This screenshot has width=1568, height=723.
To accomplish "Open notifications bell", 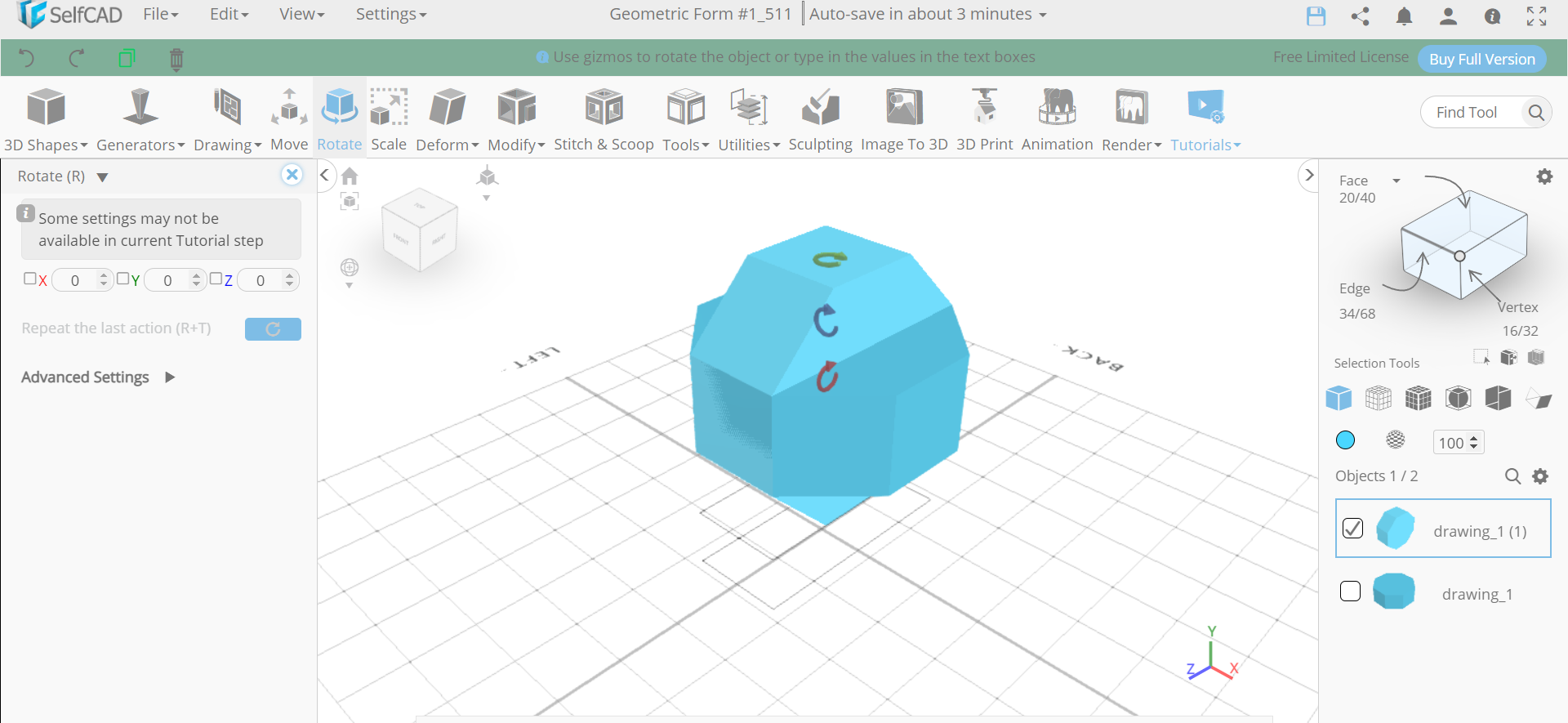I will [x=1404, y=16].
